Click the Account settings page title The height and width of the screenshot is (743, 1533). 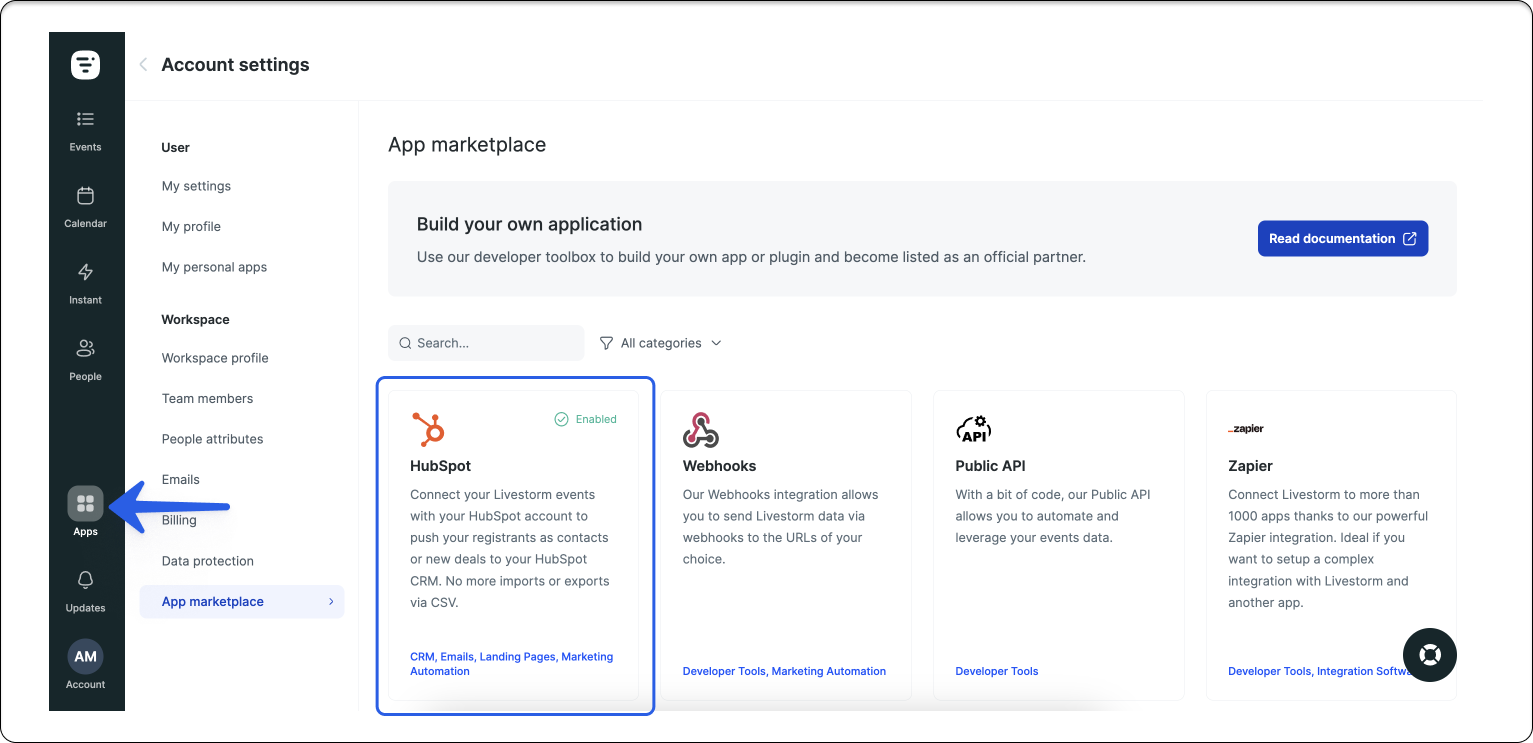pos(235,65)
